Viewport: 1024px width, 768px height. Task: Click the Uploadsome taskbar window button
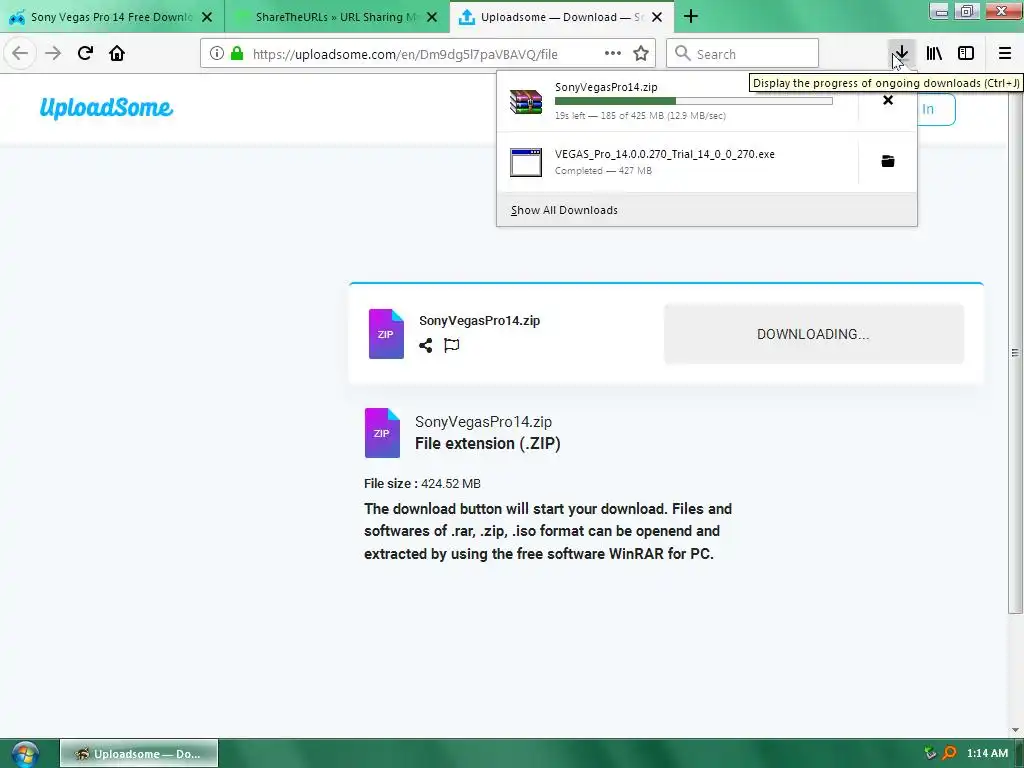139,754
